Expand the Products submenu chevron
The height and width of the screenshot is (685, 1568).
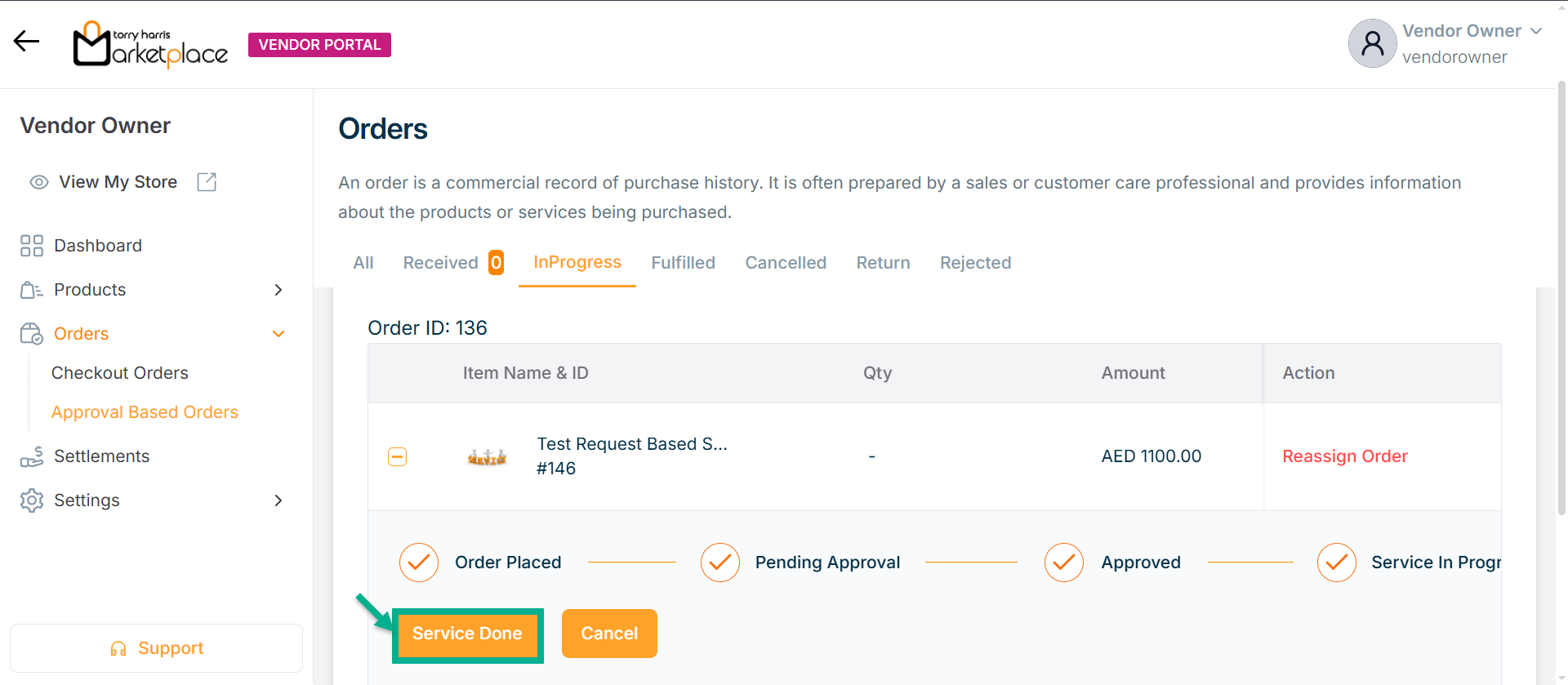278,290
